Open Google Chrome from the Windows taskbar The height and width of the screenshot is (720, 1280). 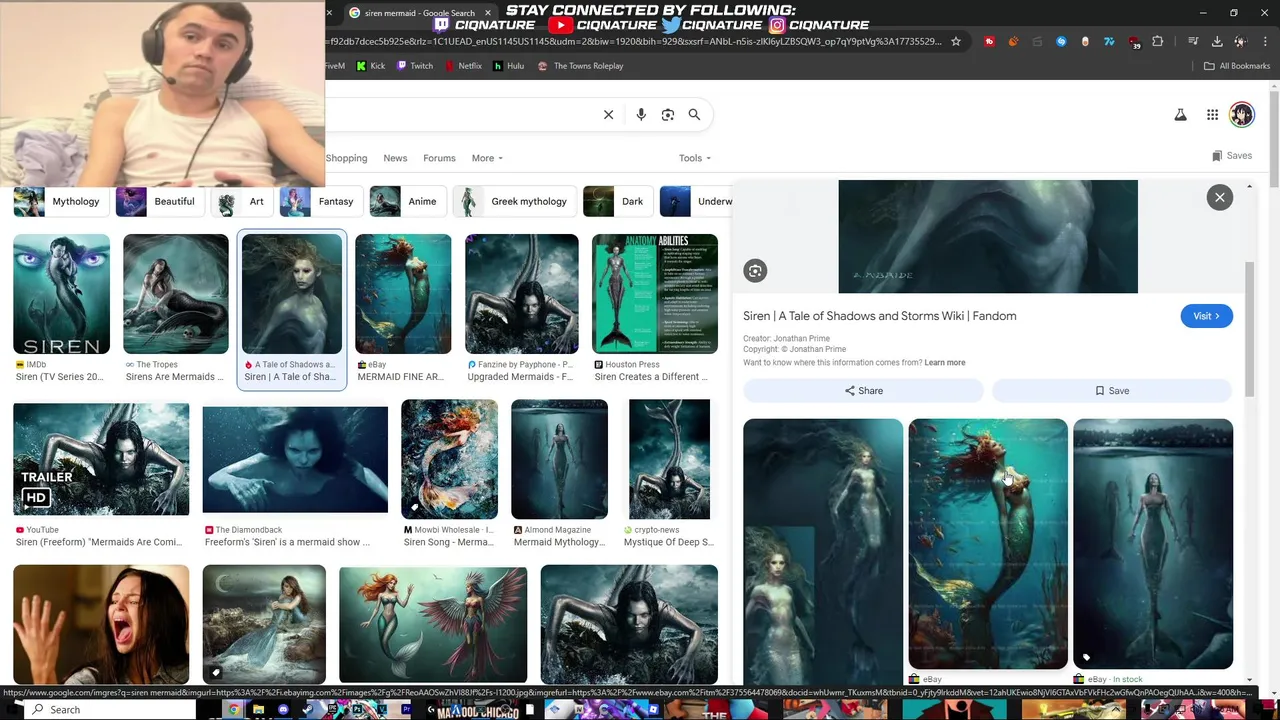[x=233, y=709]
